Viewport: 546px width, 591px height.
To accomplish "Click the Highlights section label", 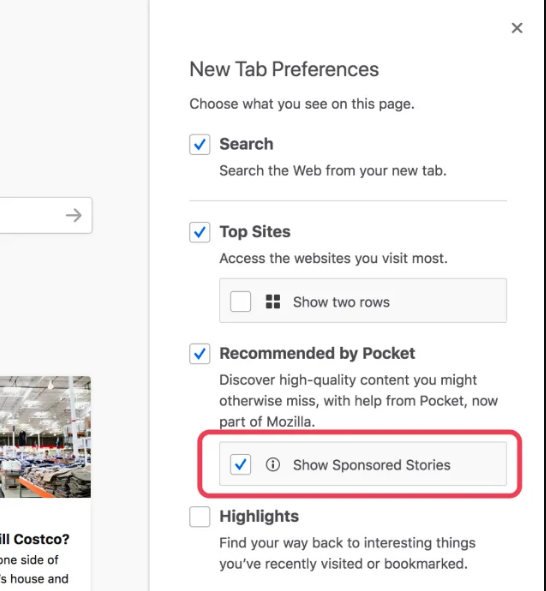I will click(x=259, y=516).
